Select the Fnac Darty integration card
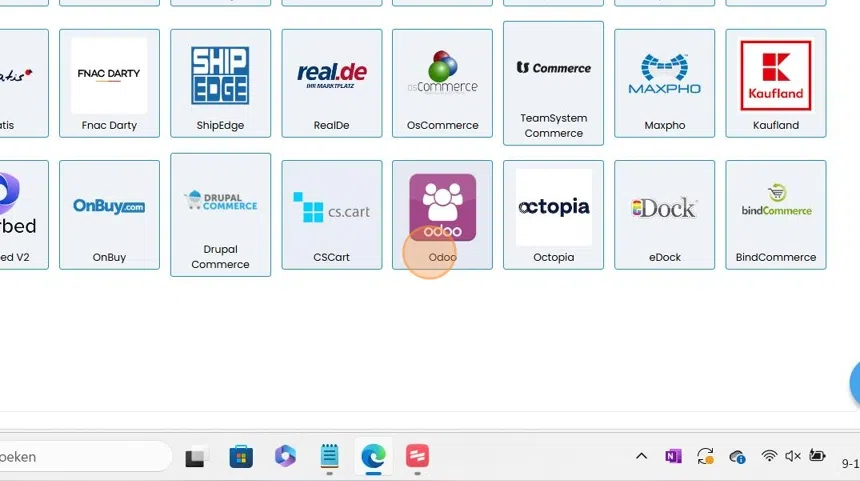 click(x=109, y=83)
